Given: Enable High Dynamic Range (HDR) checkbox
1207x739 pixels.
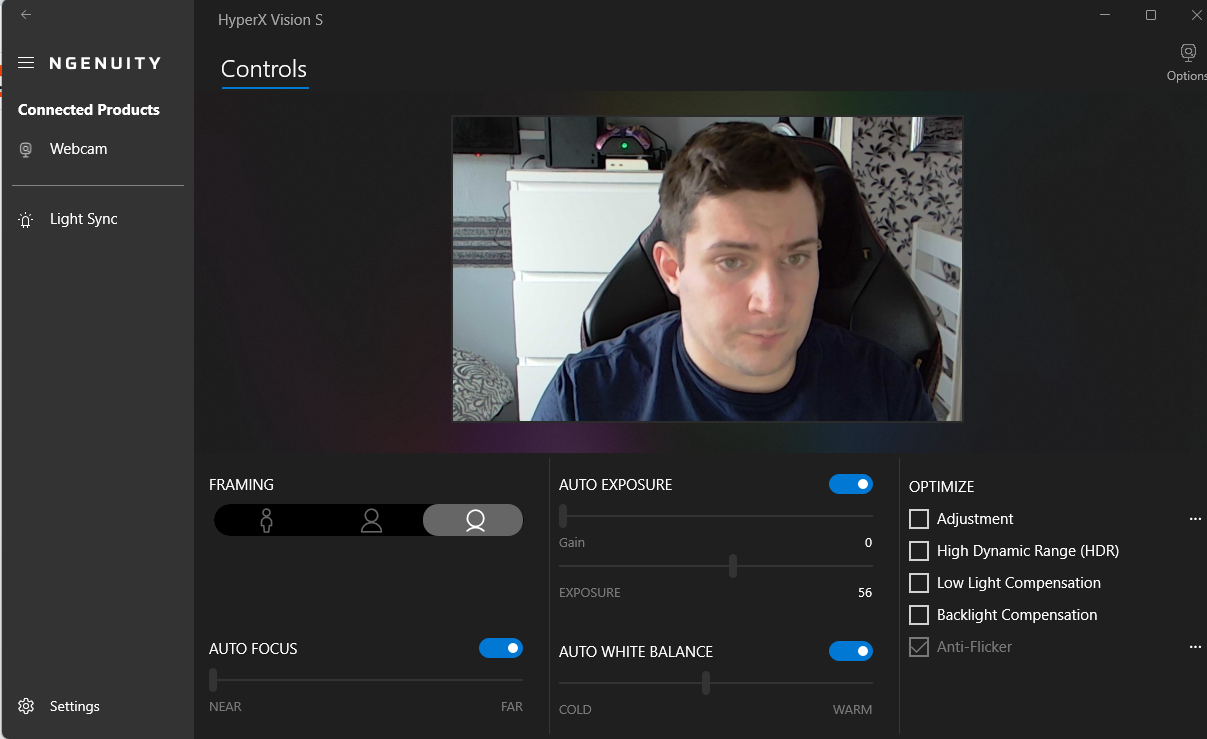Looking at the screenshot, I should [919, 551].
